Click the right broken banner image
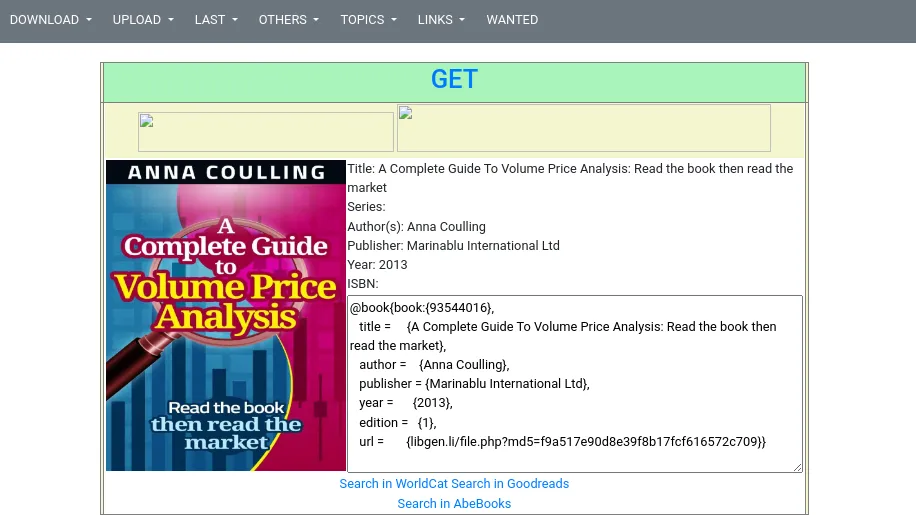 (x=584, y=128)
